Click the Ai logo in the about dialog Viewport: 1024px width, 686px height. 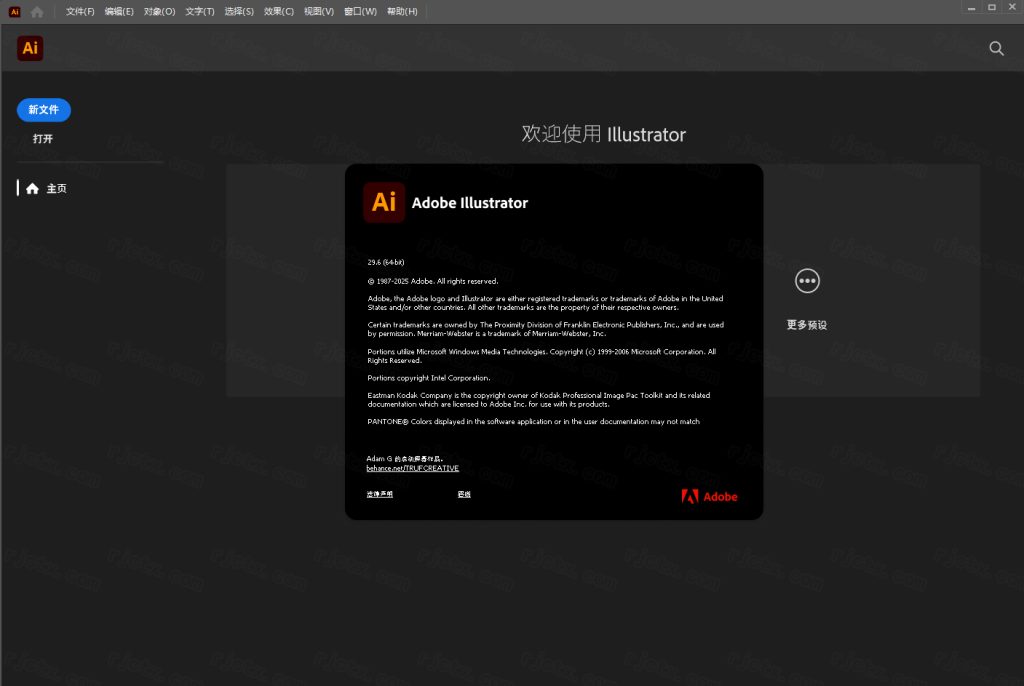pyautogui.click(x=384, y=202)
